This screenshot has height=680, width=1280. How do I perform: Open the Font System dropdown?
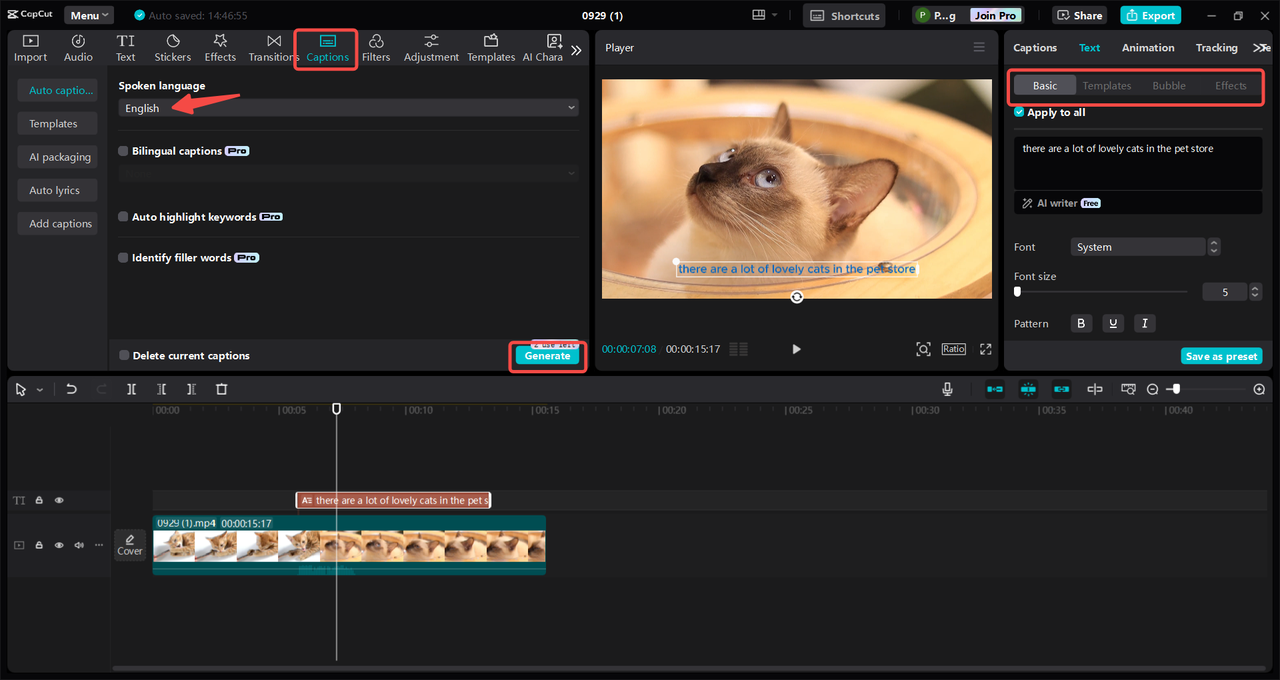coord(1138,247)
